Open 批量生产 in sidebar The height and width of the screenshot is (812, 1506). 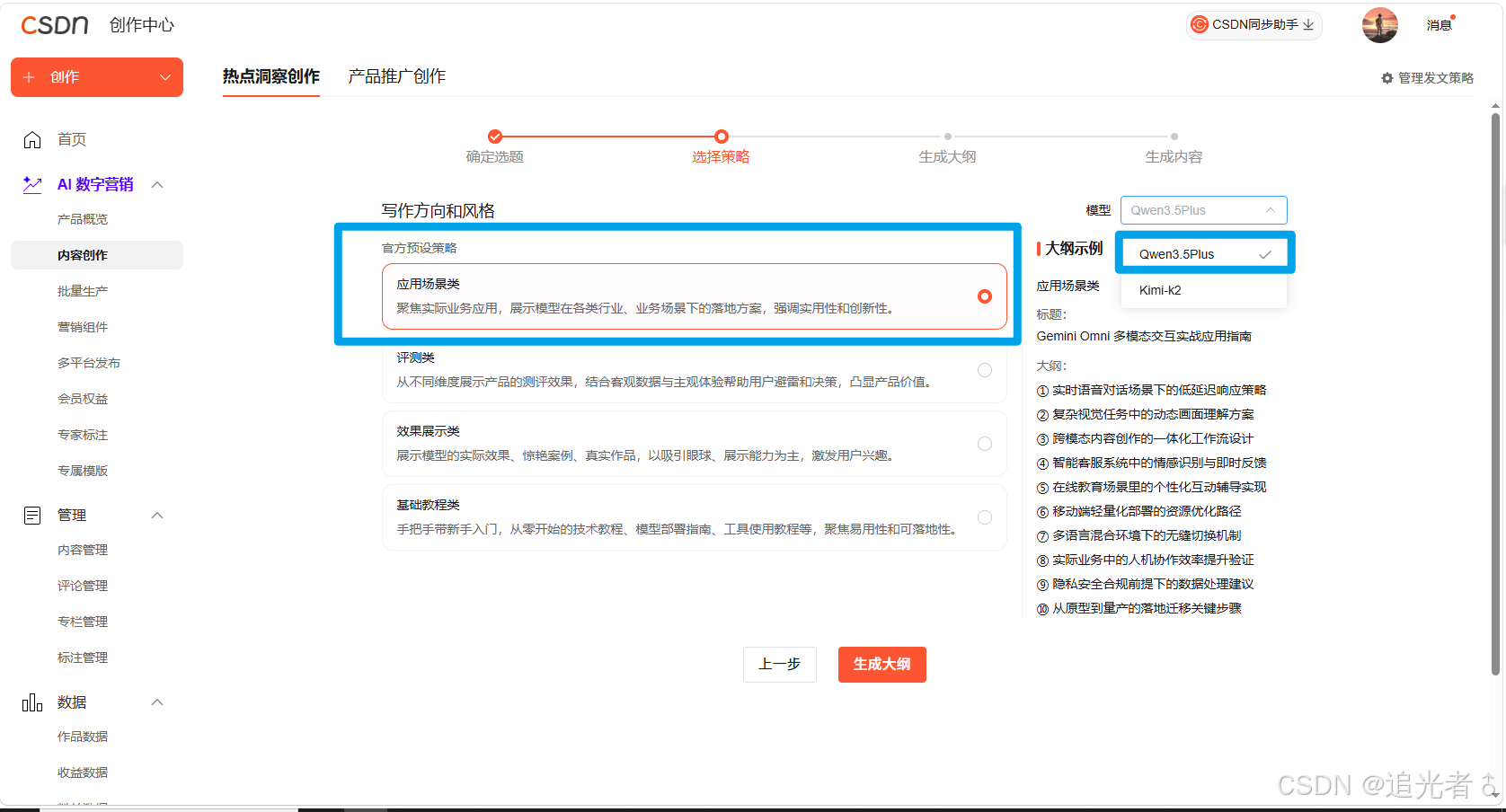click(x=83, y=291)
